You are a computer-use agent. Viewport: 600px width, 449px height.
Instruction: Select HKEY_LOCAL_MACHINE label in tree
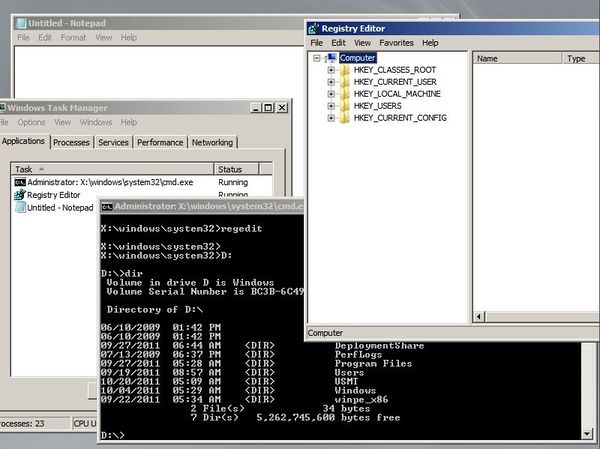click(x=397, y=94)
